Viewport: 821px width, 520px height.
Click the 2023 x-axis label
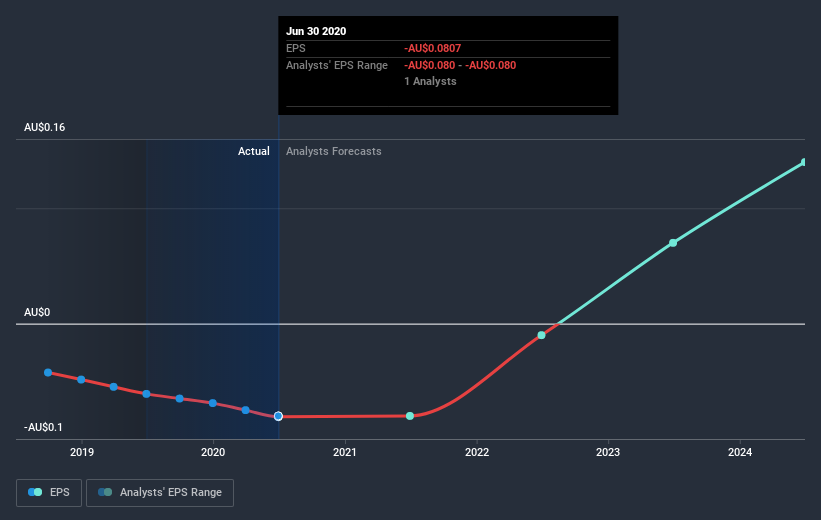[608, 452]
